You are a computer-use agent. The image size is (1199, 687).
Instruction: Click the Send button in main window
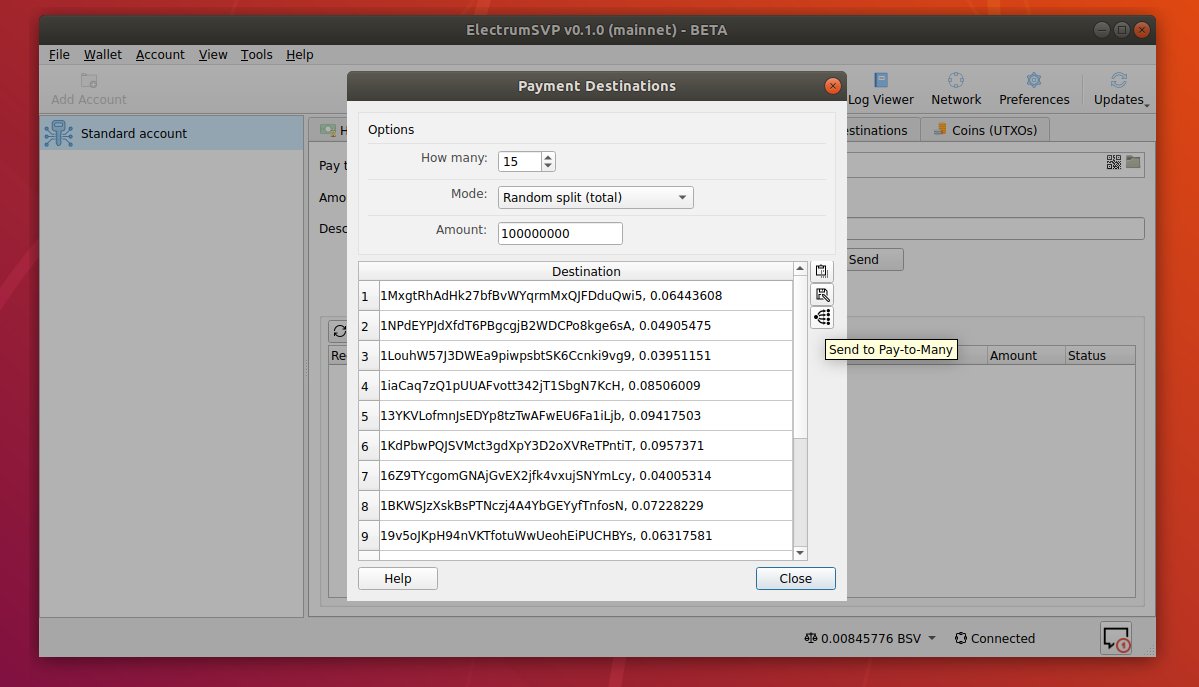[875, 259]
